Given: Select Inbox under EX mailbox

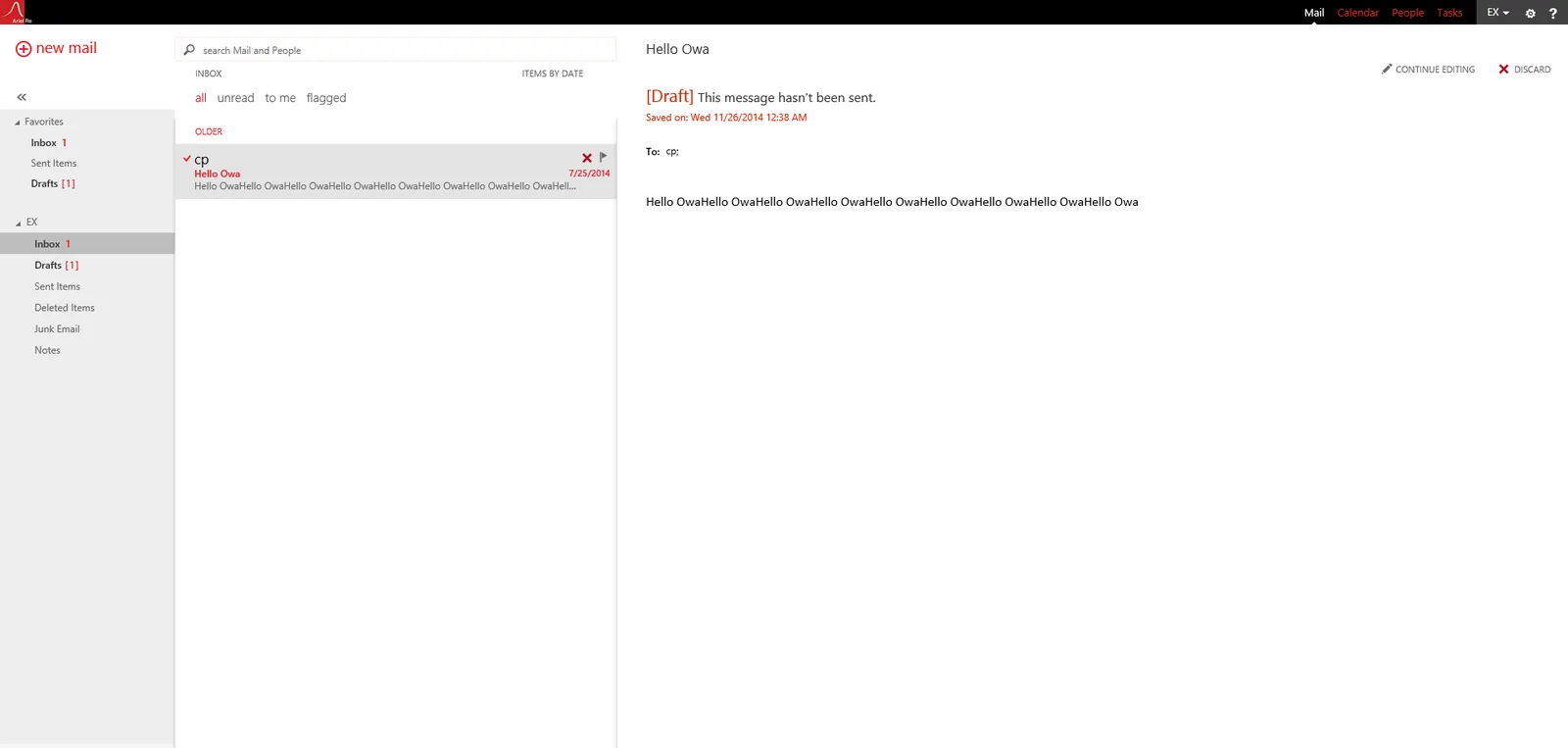Looking at the screenshot, I should pos(87,244).
